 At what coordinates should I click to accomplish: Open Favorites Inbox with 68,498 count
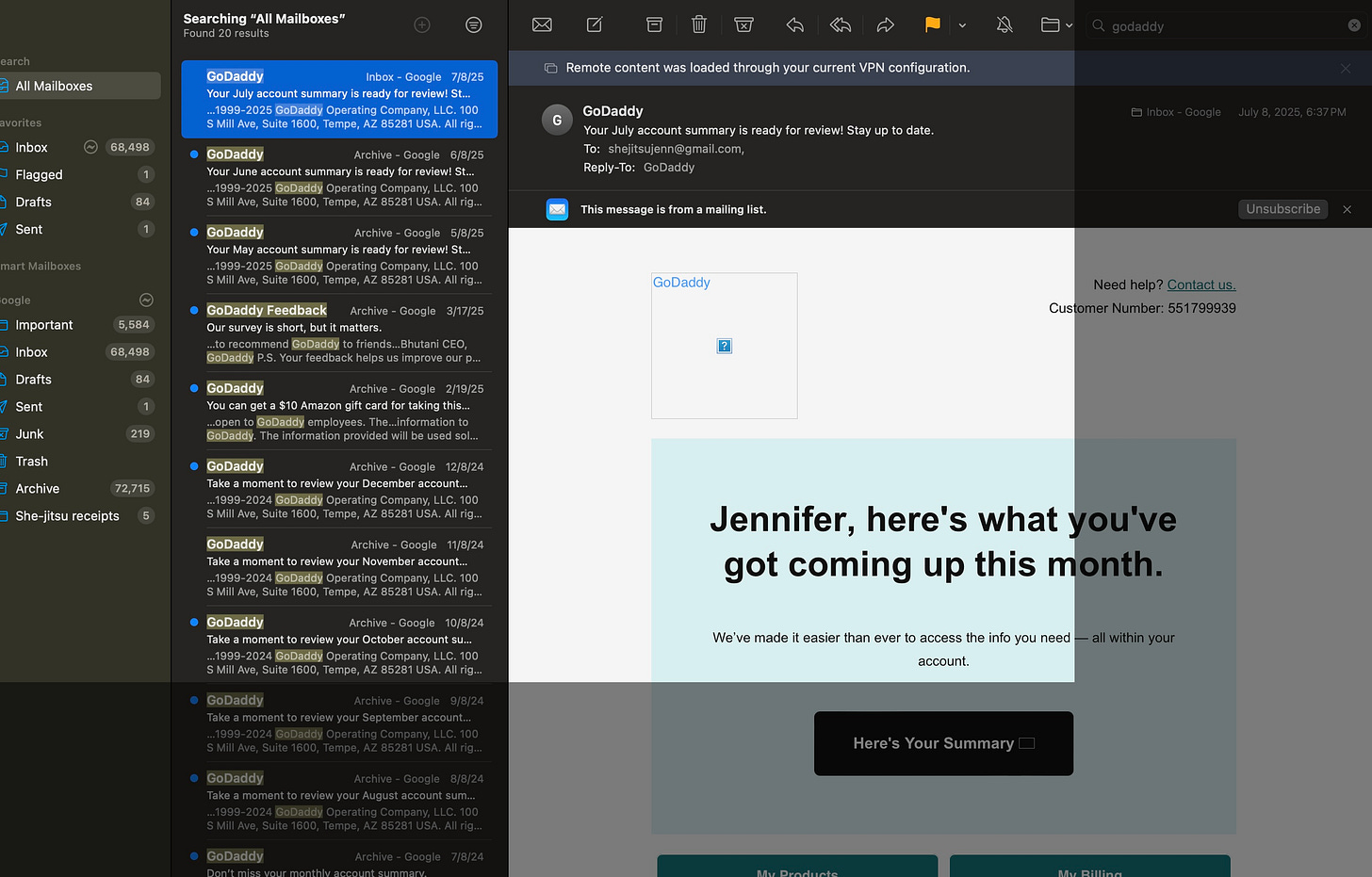click(x=80, y=147)
